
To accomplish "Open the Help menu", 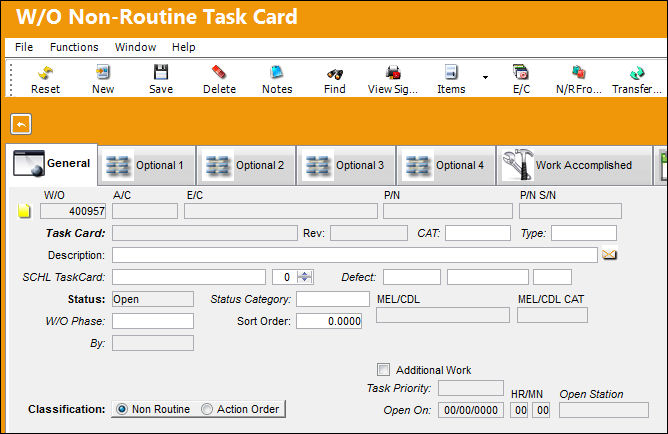I will pos(184,47).
